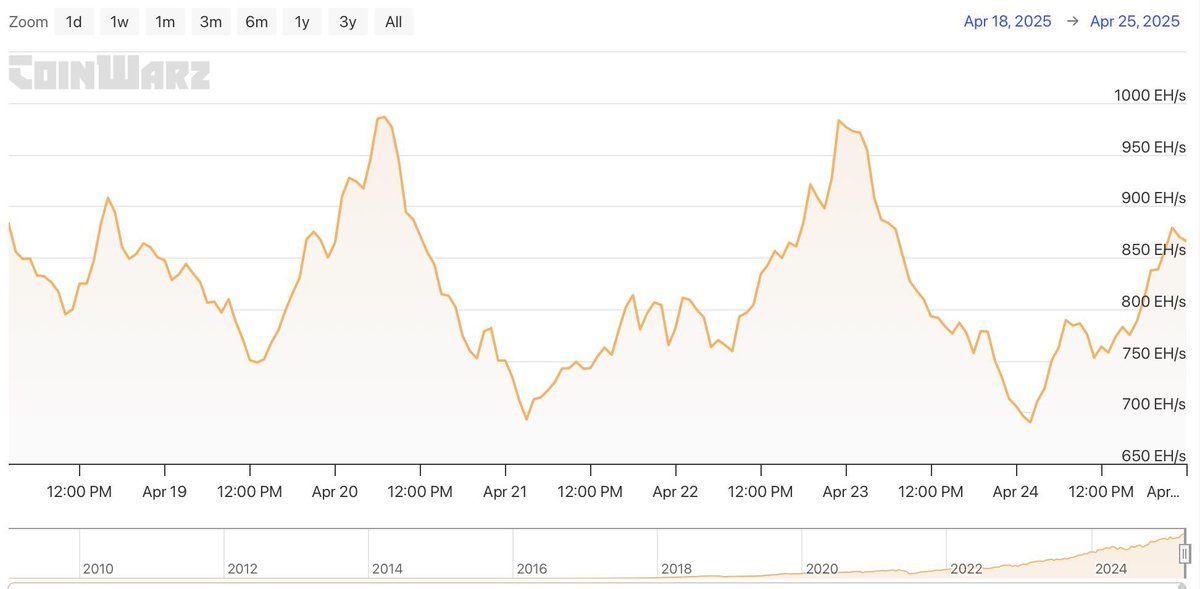Image resolution: width=1200 pixels, height=589 pixels.
Task: Click the 2024 label in the navigator
Action: pos(1112,568)
